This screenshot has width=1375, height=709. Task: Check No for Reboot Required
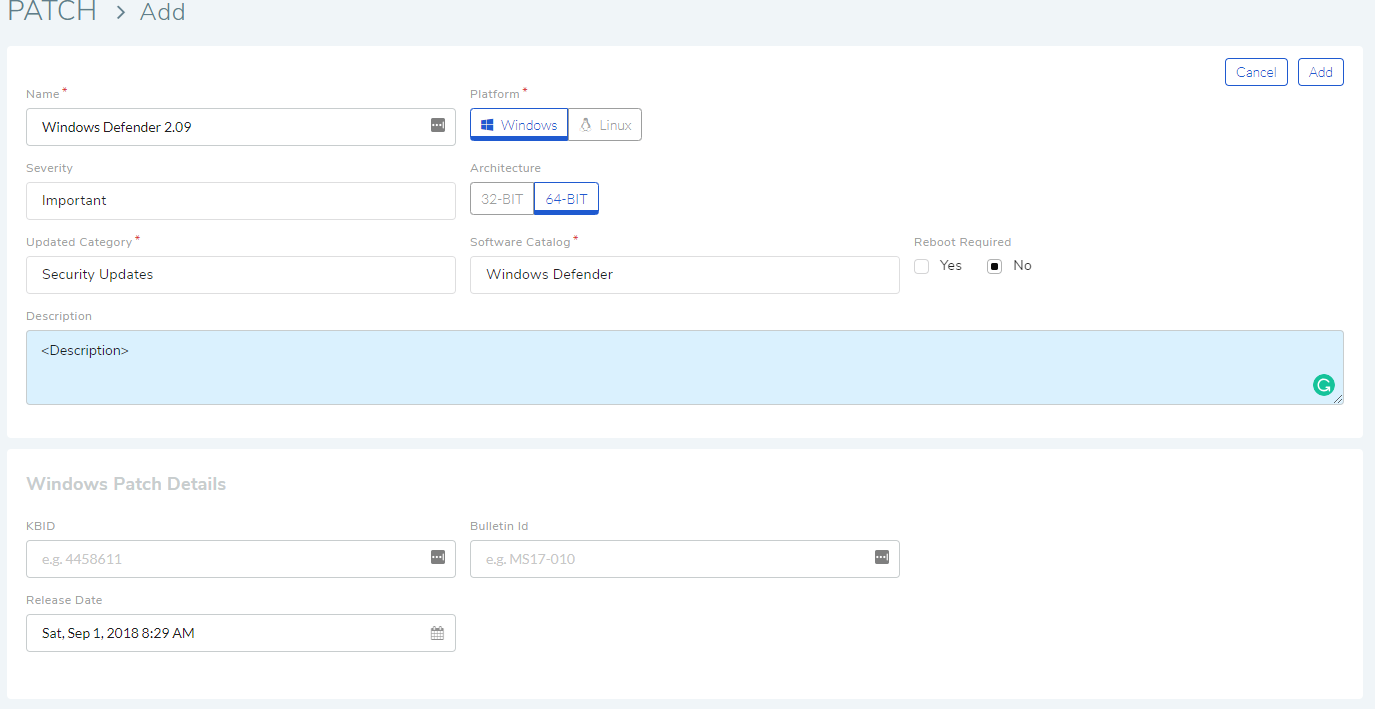click(x=994, y=266)
